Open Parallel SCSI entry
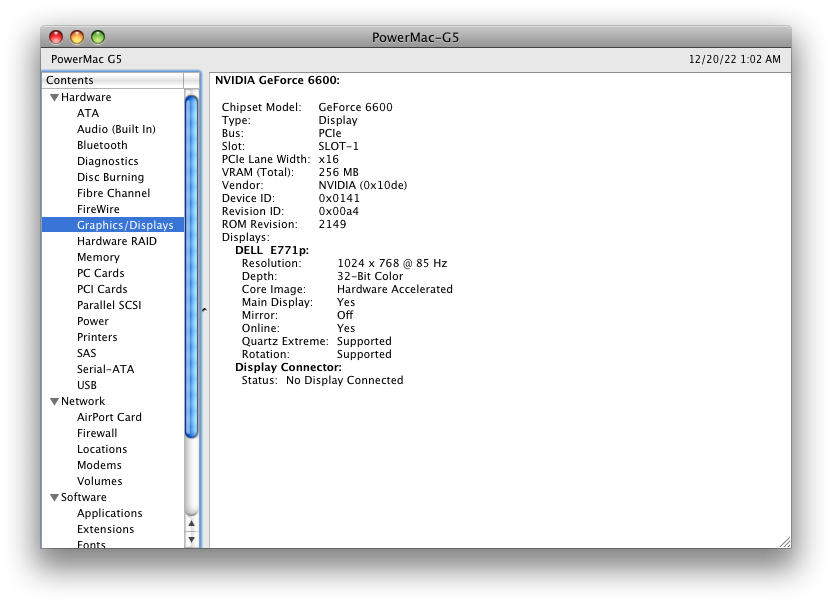This screenshot has height=604, width=832. click(109, 305)
